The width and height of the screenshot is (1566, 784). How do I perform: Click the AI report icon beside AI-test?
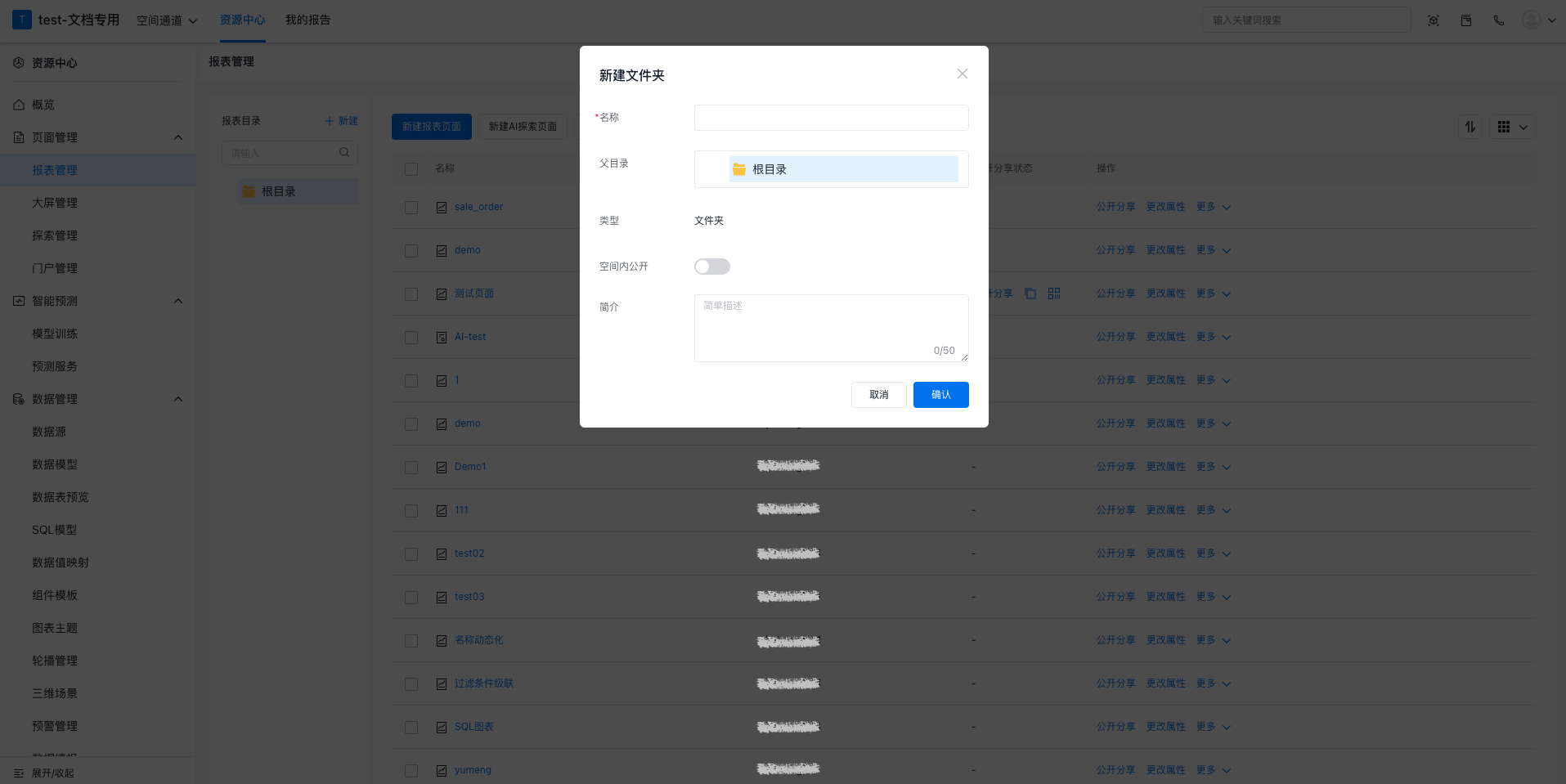442,338
